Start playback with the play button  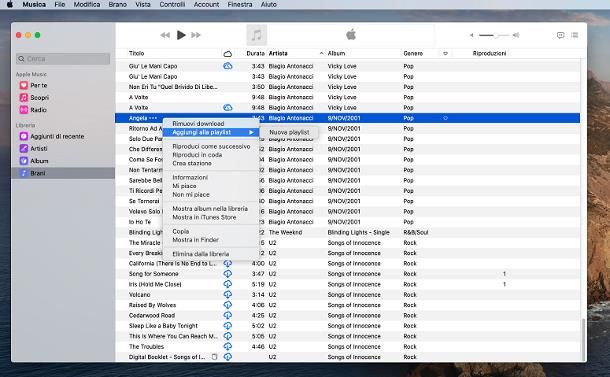tap(181, 35)
